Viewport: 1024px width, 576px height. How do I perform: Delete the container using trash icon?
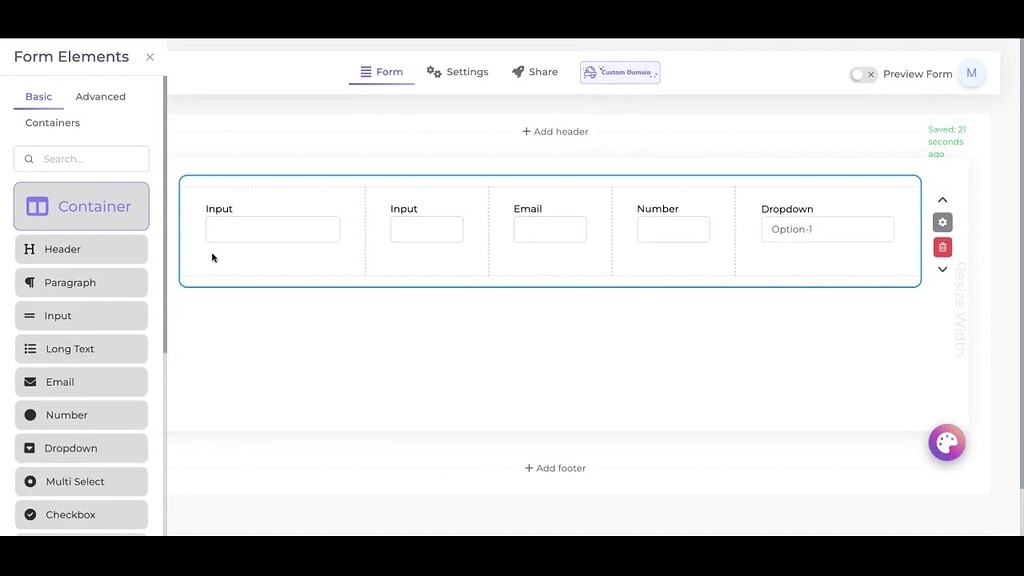tap(942, 246)
